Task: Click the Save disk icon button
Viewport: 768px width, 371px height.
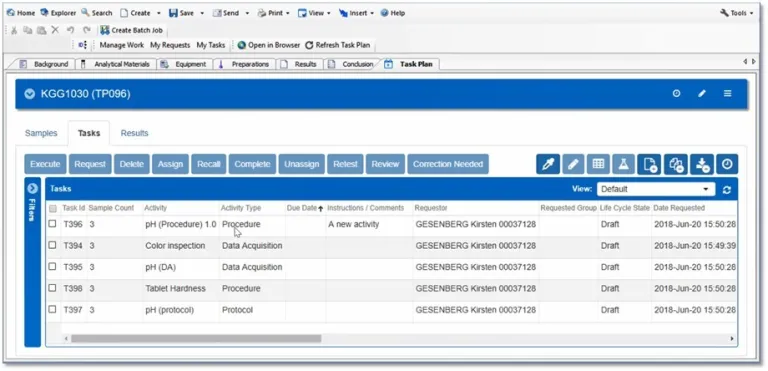Action: pos(173,13)
